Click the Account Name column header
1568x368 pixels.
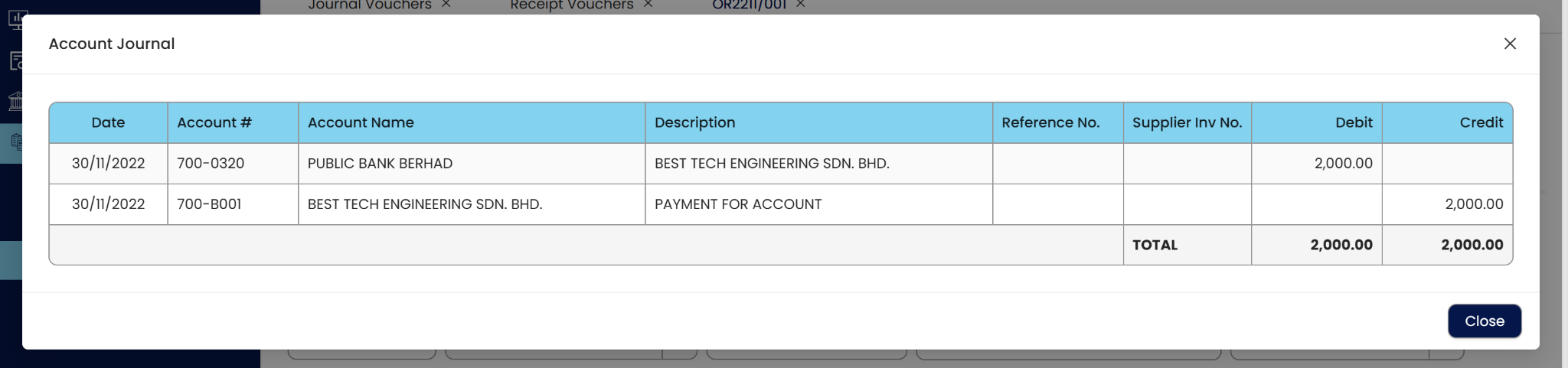pyautogui.click(x=361, y=122)
